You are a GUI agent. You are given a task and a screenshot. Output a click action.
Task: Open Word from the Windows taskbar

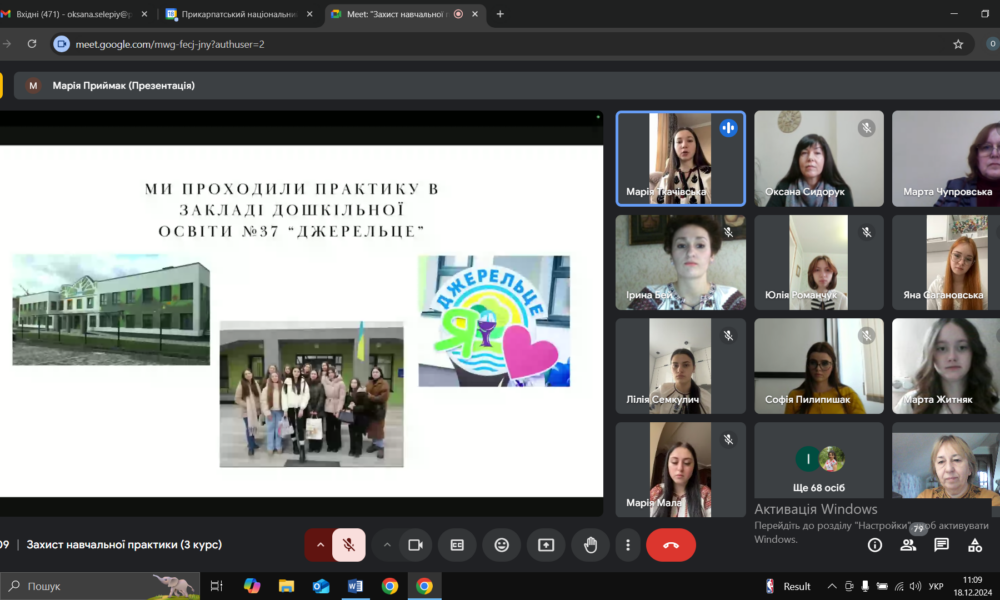[x=355, y=586]
